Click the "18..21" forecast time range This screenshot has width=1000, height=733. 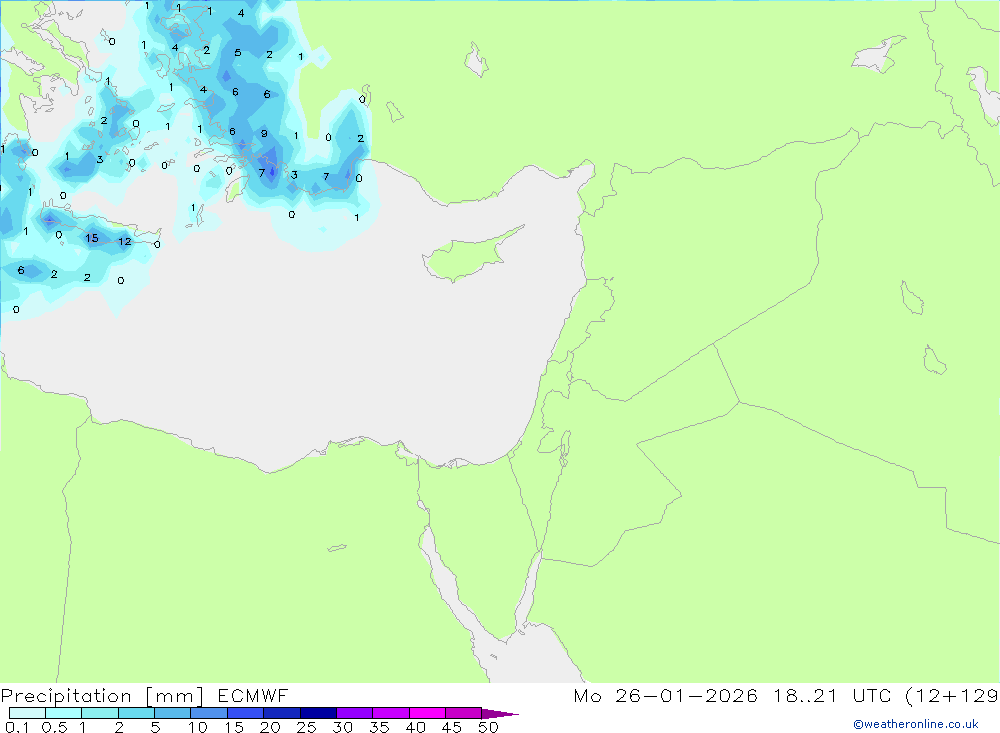pyautogui.click(x=805, y=695)
